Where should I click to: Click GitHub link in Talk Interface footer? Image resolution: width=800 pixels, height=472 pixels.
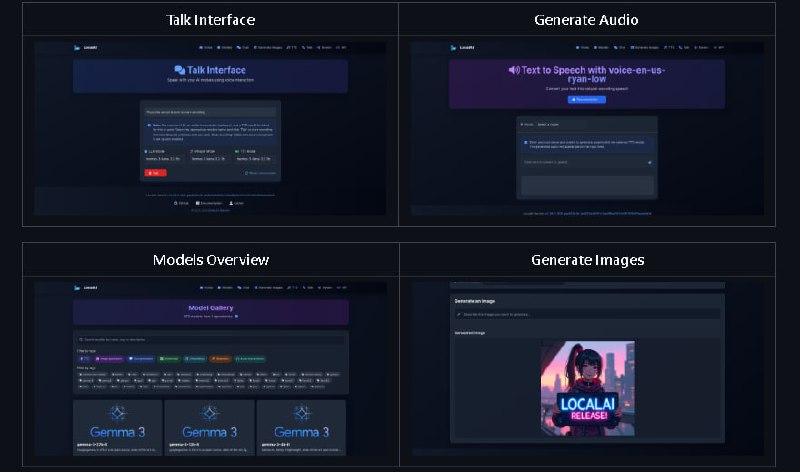181,203
